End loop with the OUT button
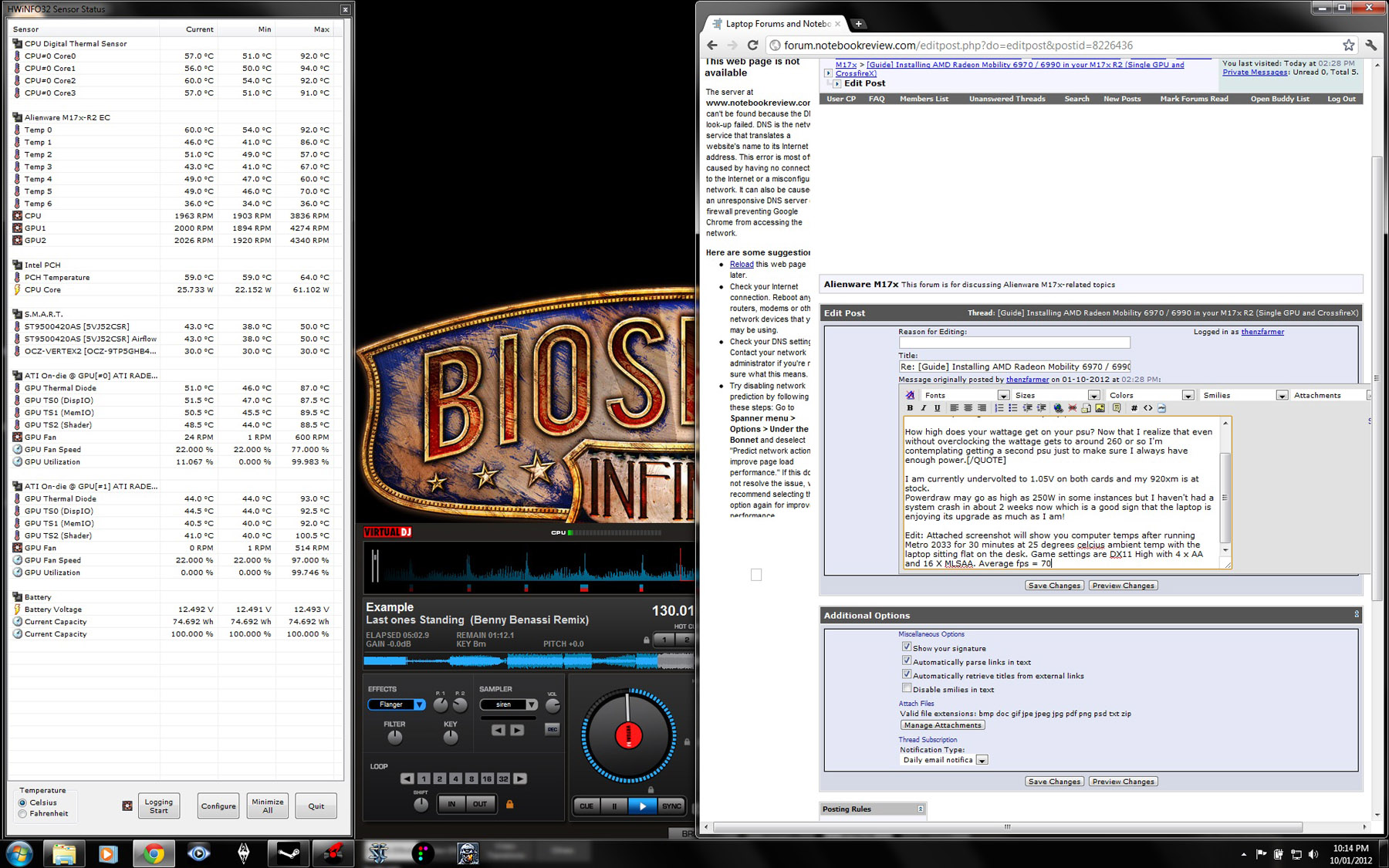This screenshot has height=868, width=1389. [x=480, y=804]
